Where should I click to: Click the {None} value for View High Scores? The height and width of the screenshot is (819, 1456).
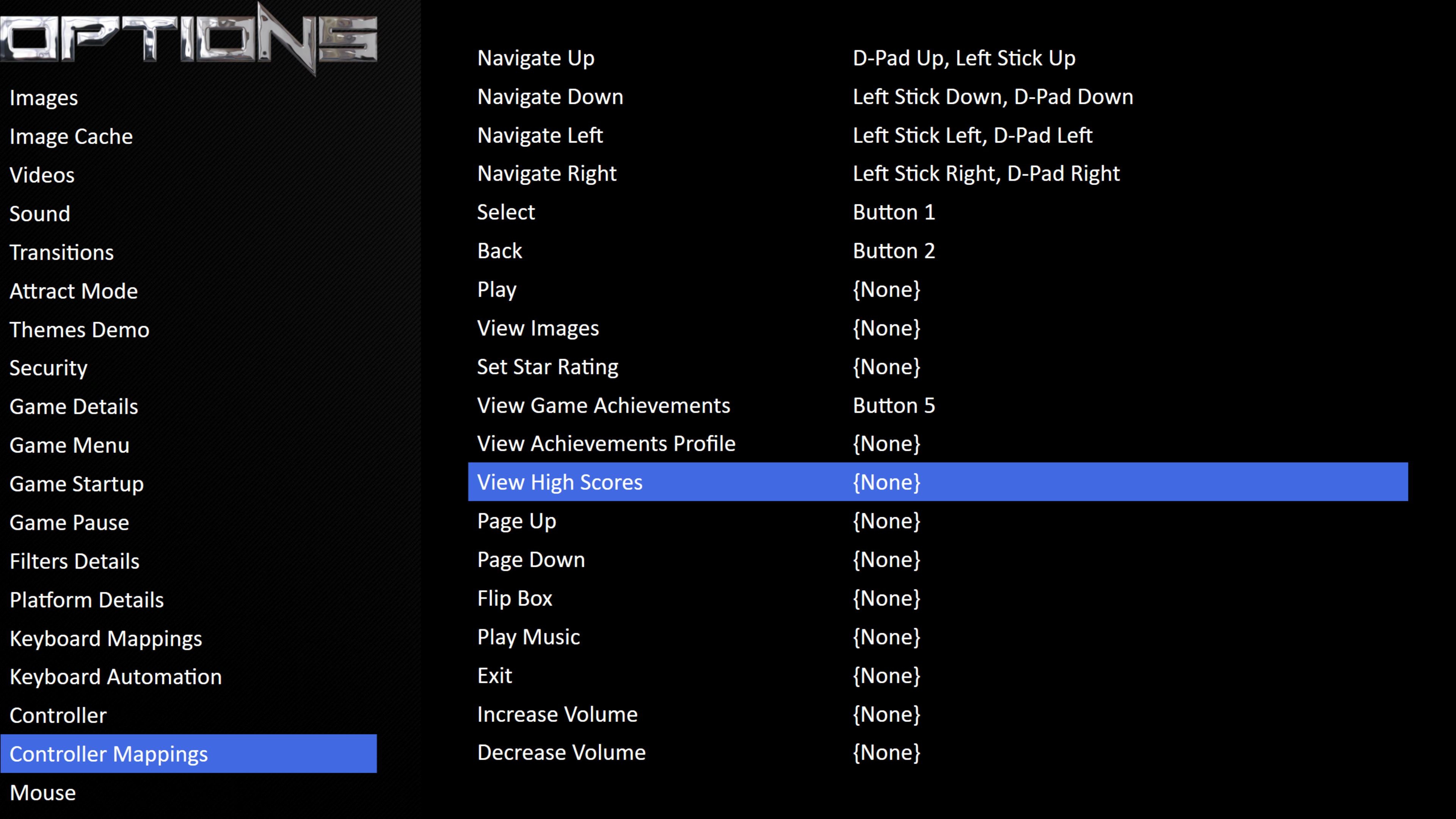(x=887, y=482)
